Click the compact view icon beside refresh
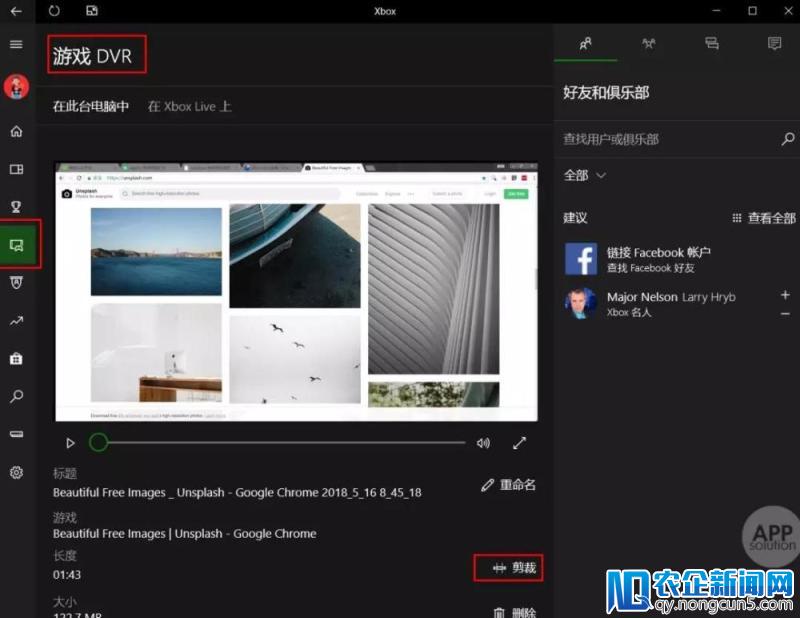This screenshot has height=618, width=800. tap(92, 11)
